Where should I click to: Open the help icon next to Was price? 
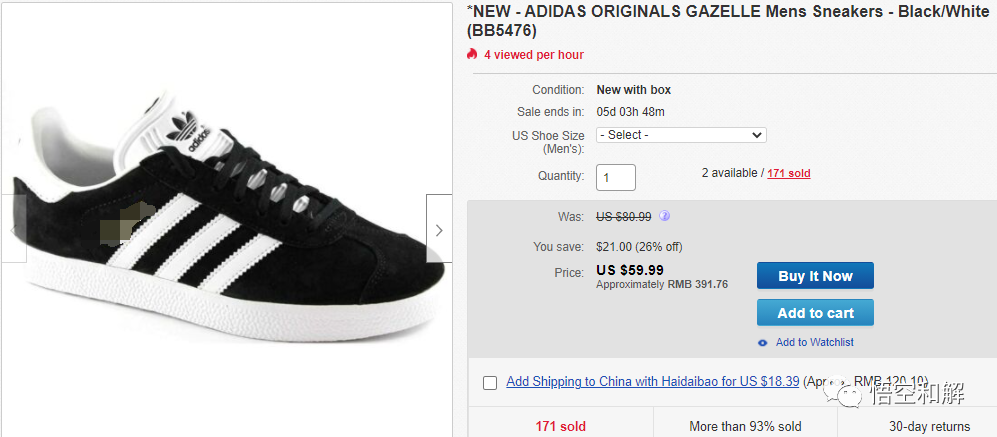coord(665,216)
